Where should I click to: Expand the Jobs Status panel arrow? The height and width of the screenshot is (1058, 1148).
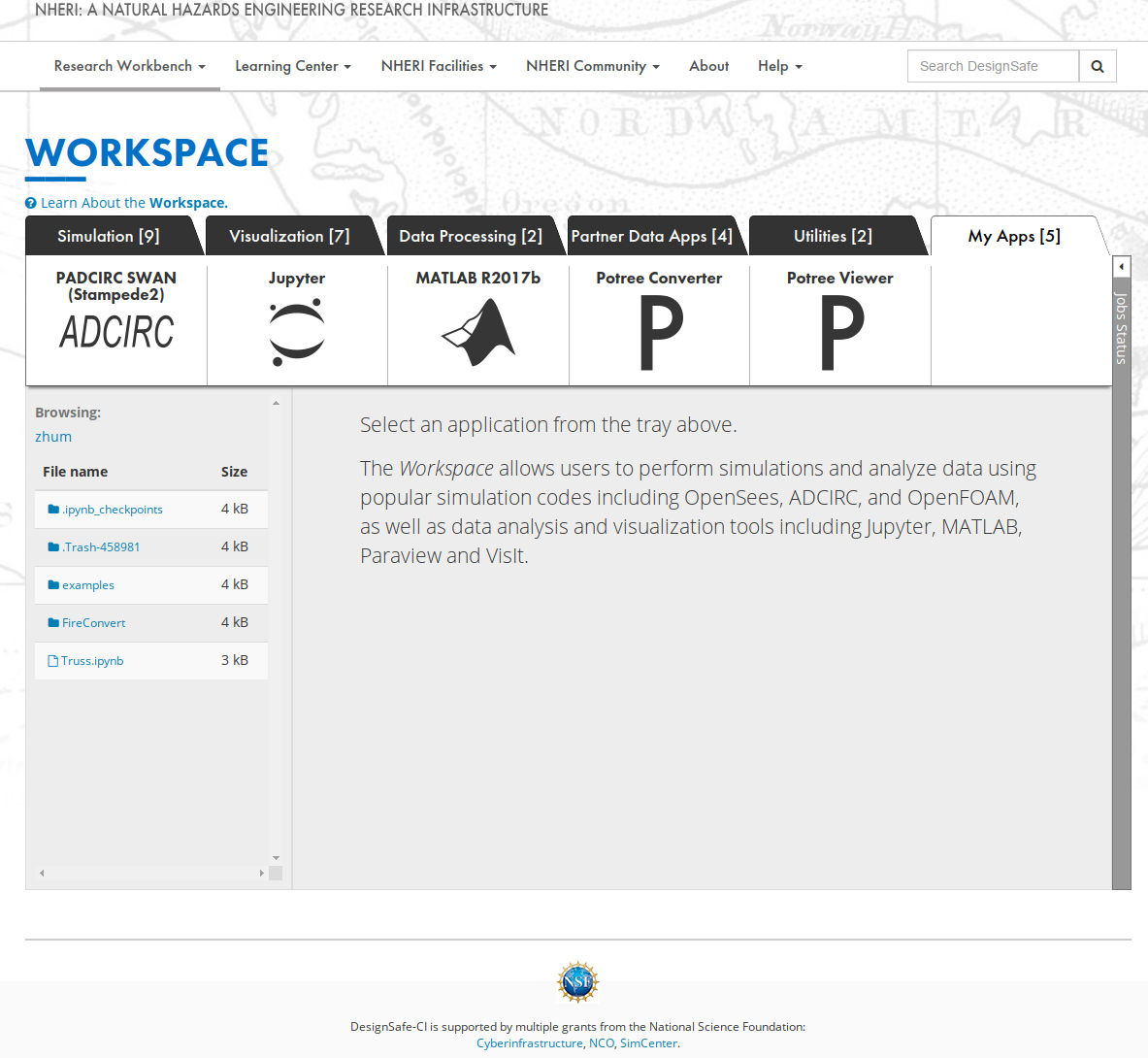1121,267
